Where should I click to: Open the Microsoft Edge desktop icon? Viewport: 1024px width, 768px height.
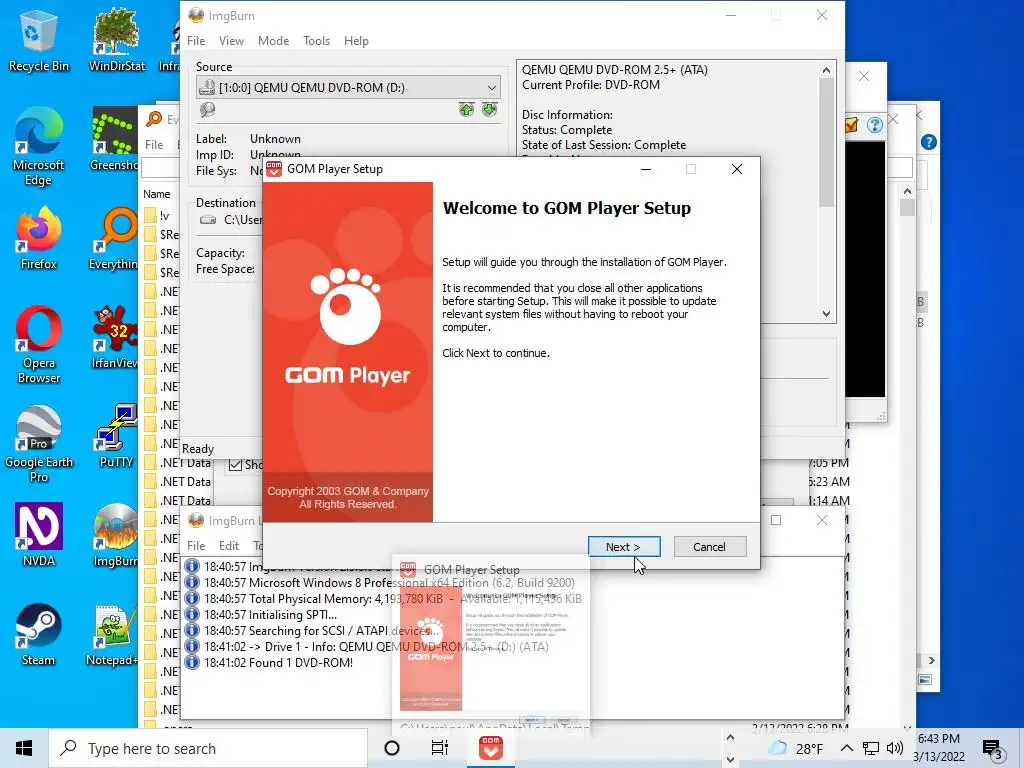[38, 147]
